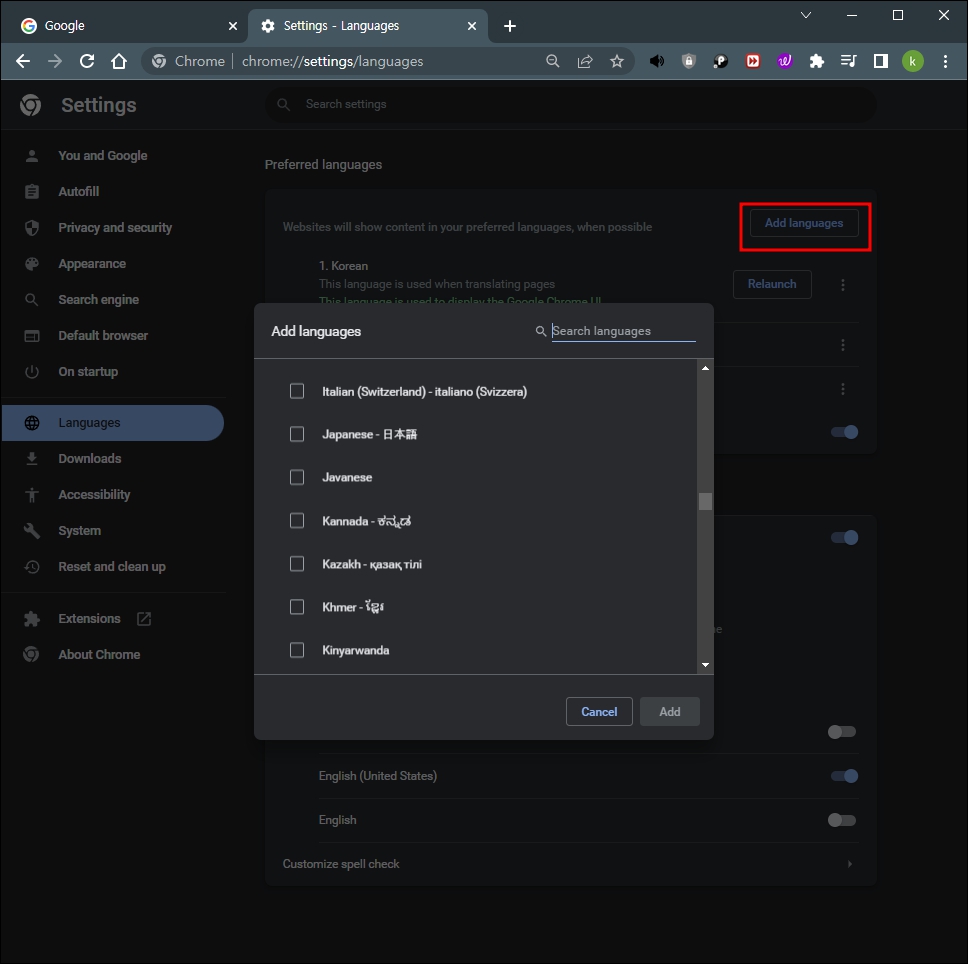The height and width of the screenshot is (964, 968).
Task: Close the Settings - Languages tab
Action: tap(472, 26)
